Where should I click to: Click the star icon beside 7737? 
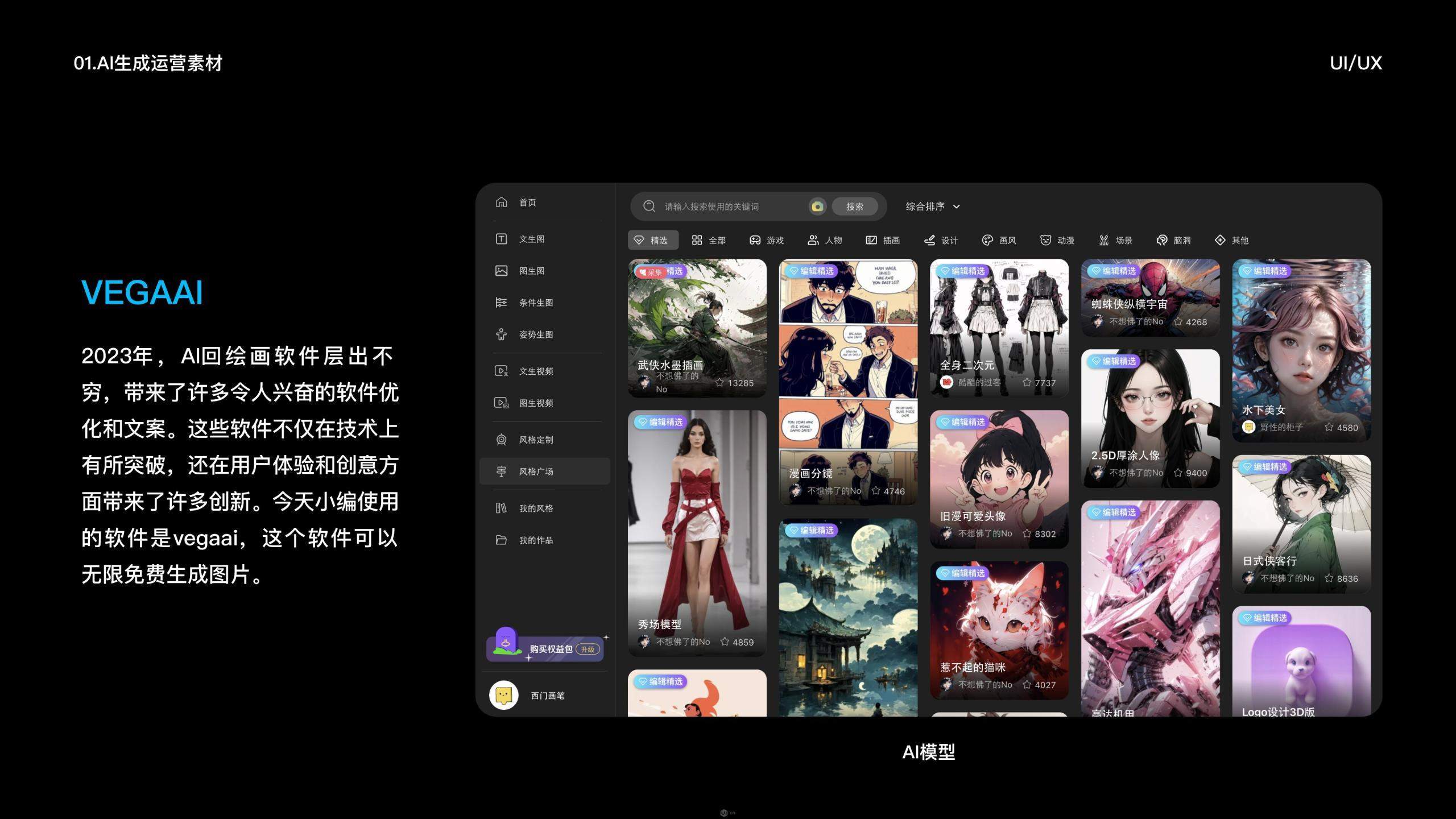pyautogui.click(x=1027, y=383)
